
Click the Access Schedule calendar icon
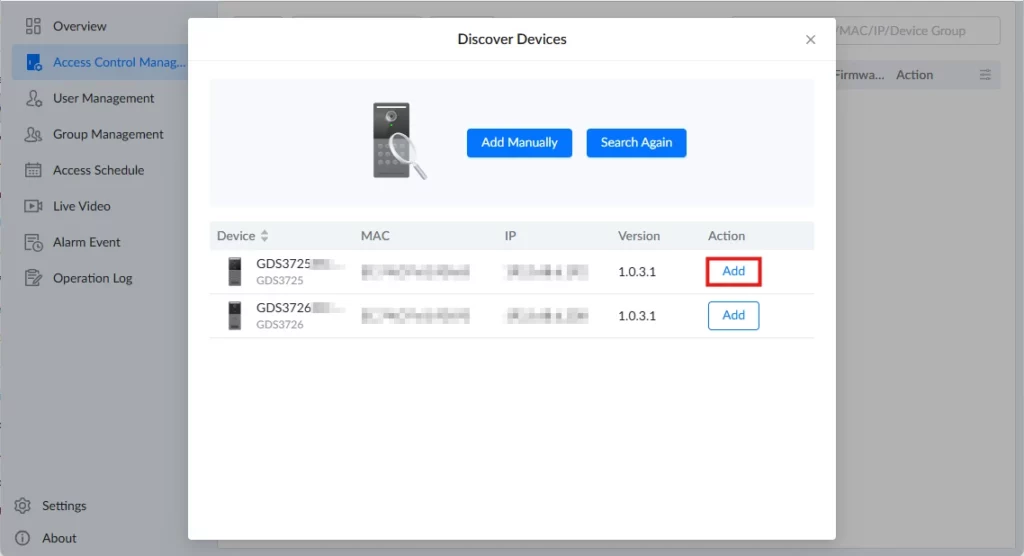(x=33, y=170)
